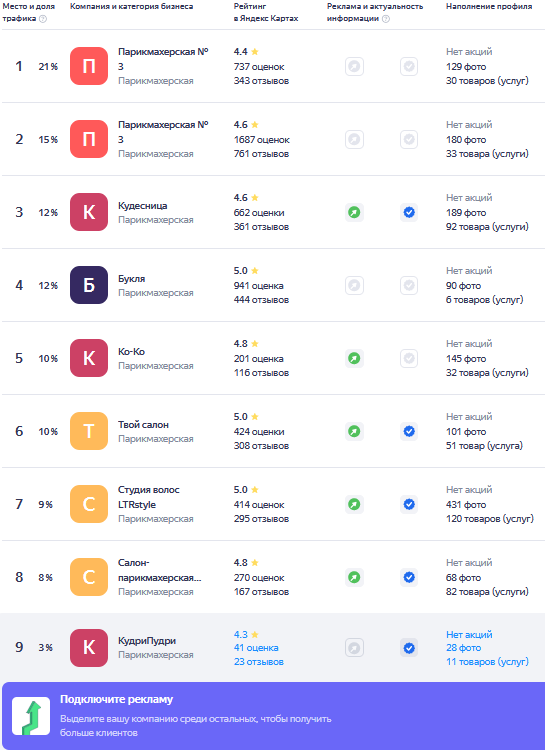Click green ad arrow icon for Кудесница
This screenshot has width=545, height=750.
354,212
